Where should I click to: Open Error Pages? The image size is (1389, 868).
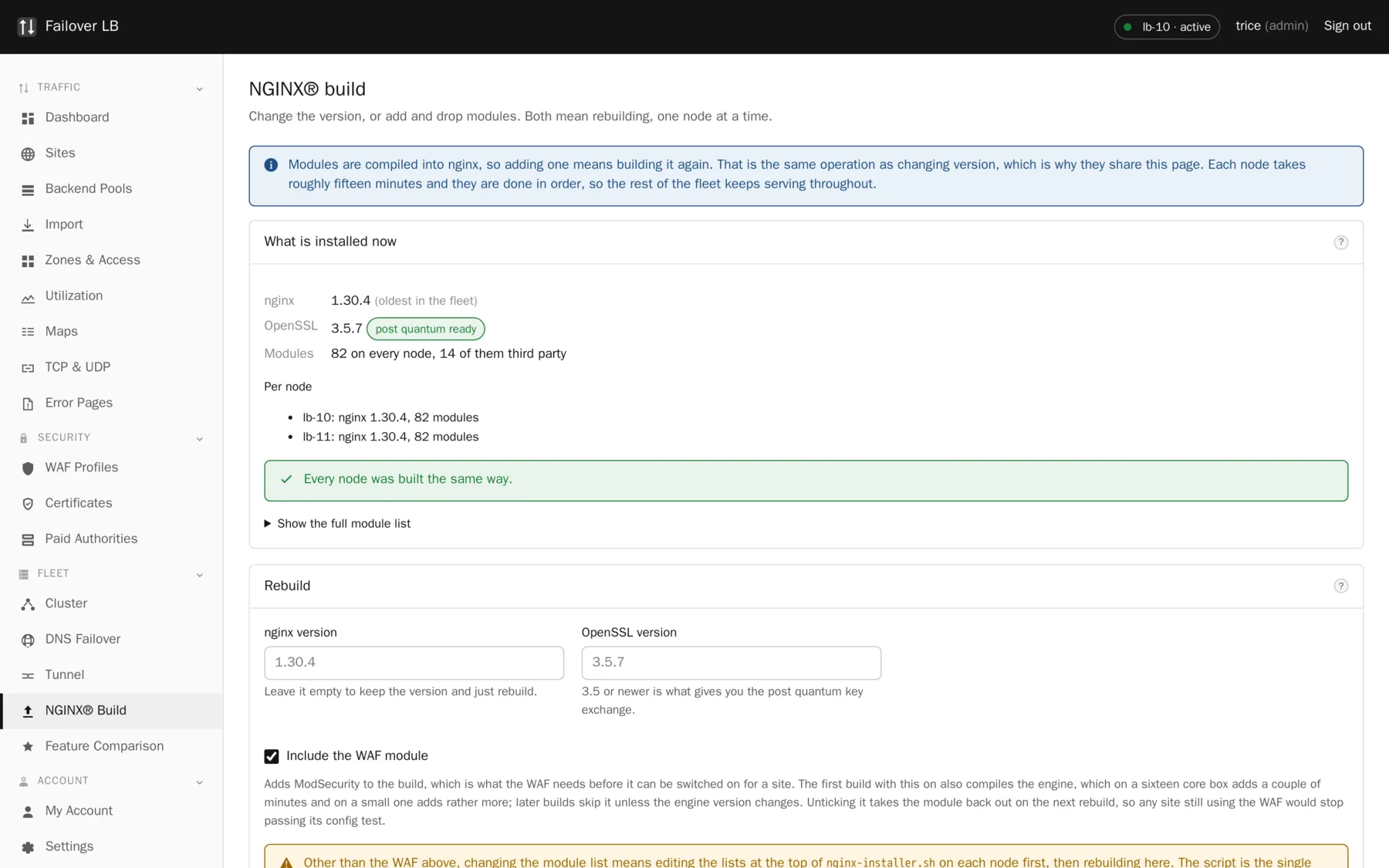pyautogui.click(x=111, y=403)
